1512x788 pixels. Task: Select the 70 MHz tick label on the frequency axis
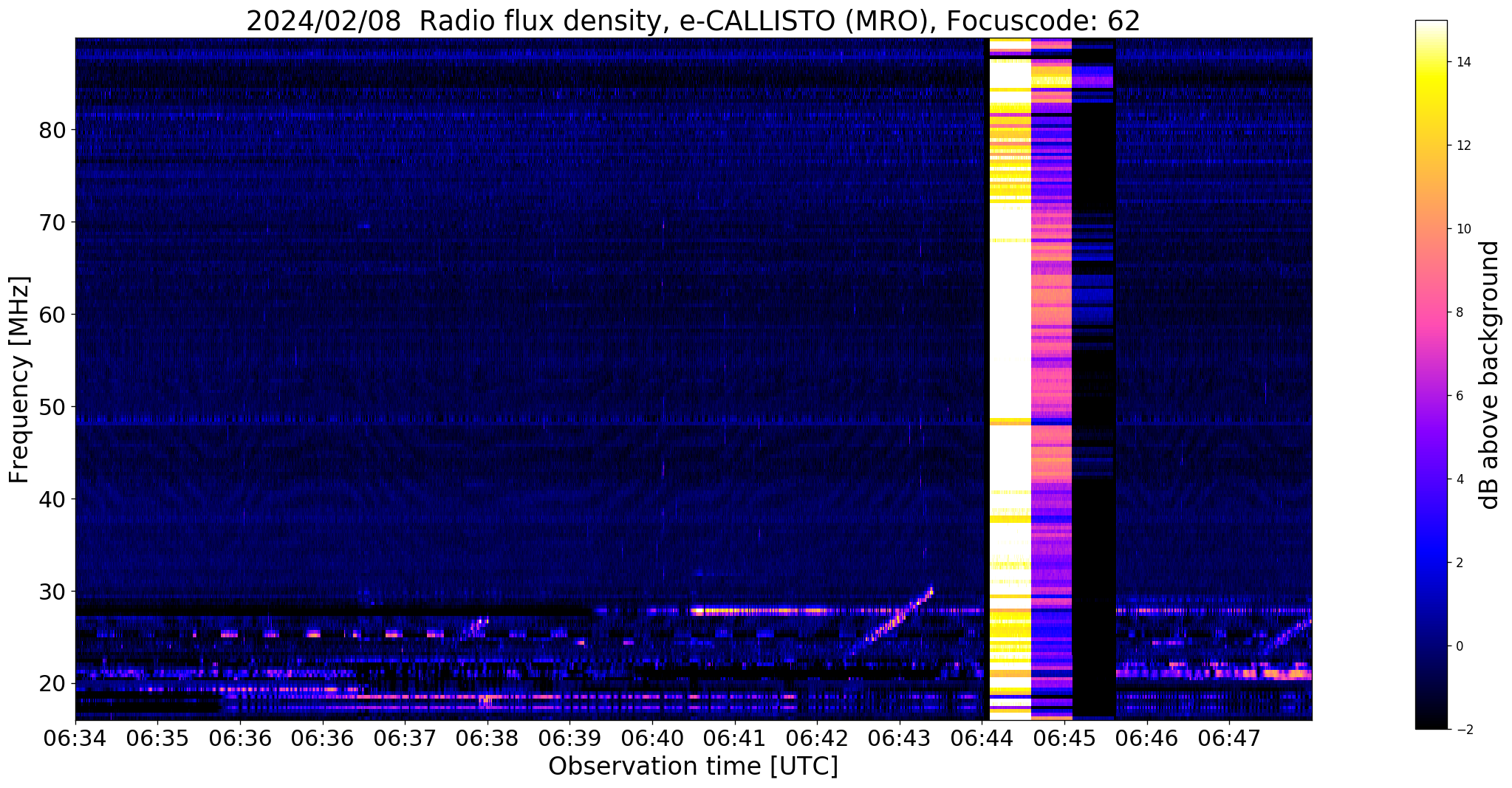click(52, 222)
